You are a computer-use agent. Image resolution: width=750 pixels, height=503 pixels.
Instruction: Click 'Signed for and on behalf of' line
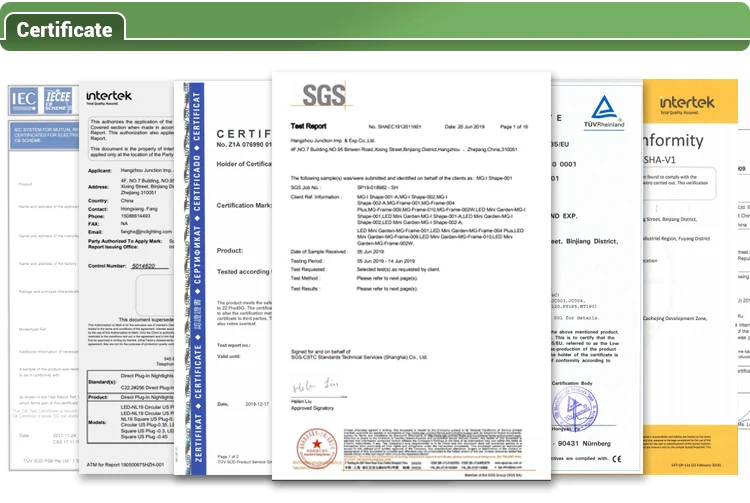click(x=320, y=351)
